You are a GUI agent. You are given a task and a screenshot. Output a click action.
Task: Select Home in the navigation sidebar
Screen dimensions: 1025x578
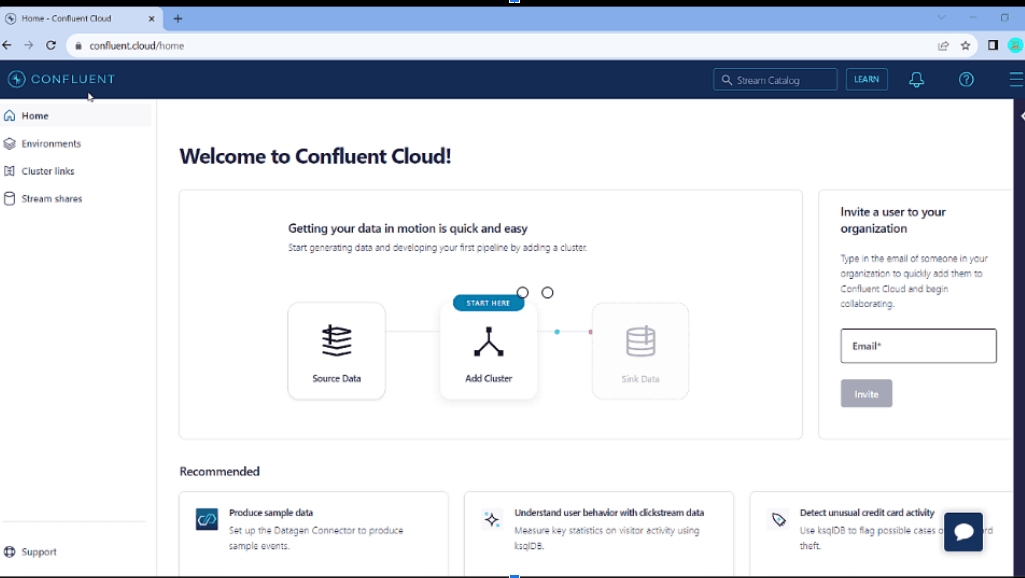pos(34,115)
